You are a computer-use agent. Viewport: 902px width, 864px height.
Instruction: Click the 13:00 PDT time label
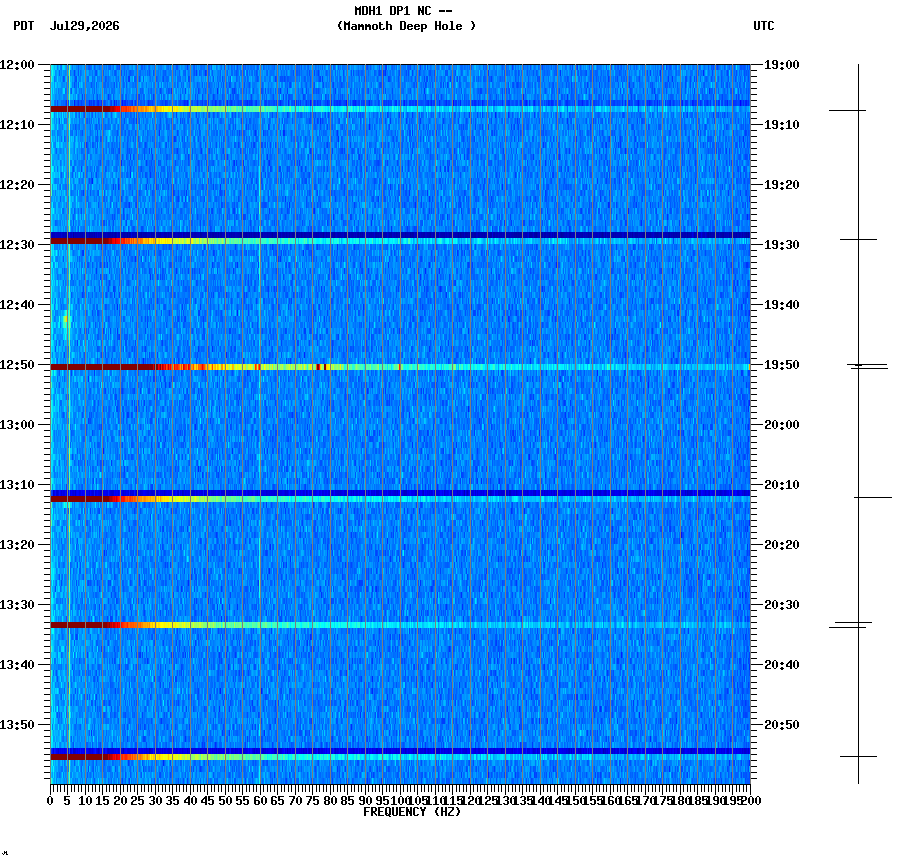point(17,425)
